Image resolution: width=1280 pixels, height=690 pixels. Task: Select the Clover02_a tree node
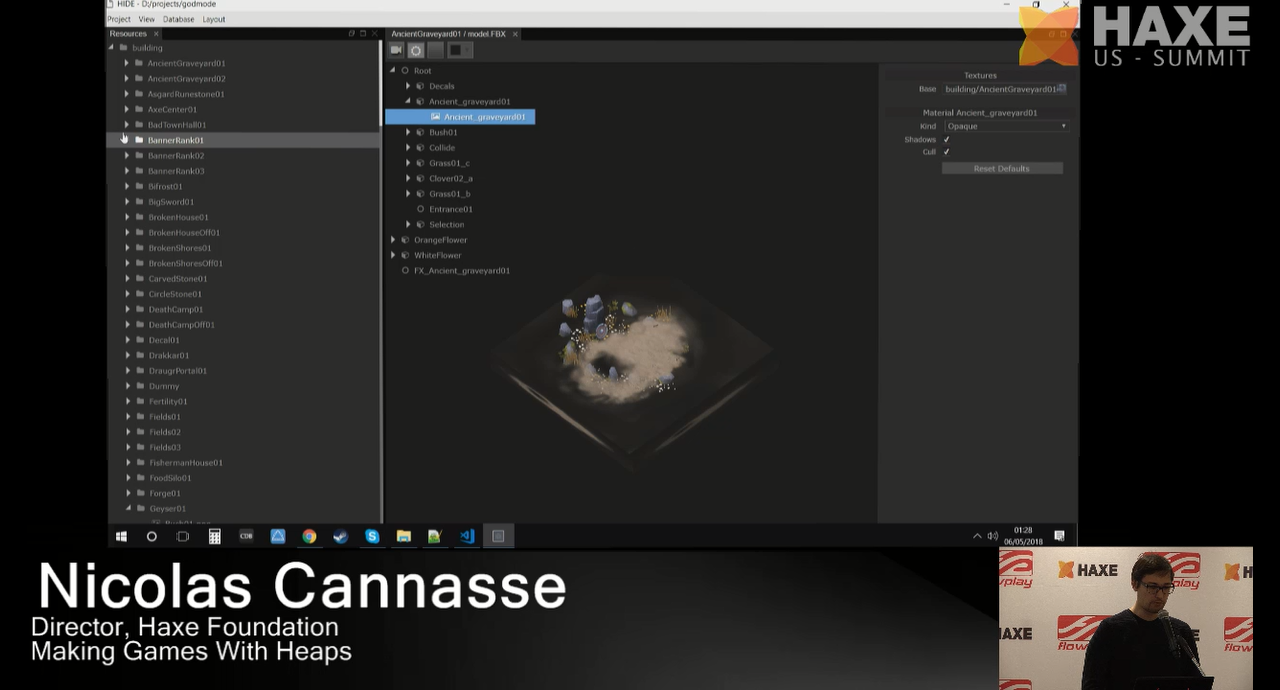450,178
